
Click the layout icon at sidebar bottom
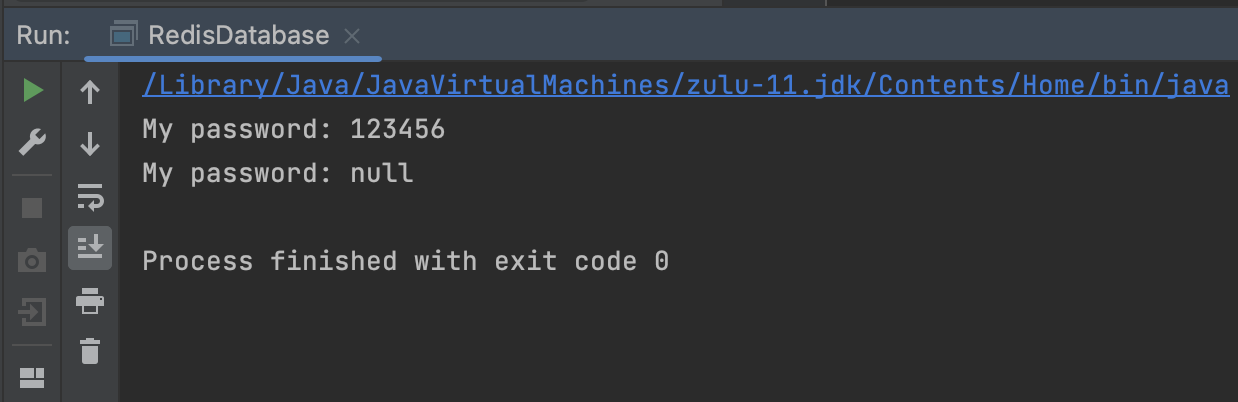[x=33, y=377]
